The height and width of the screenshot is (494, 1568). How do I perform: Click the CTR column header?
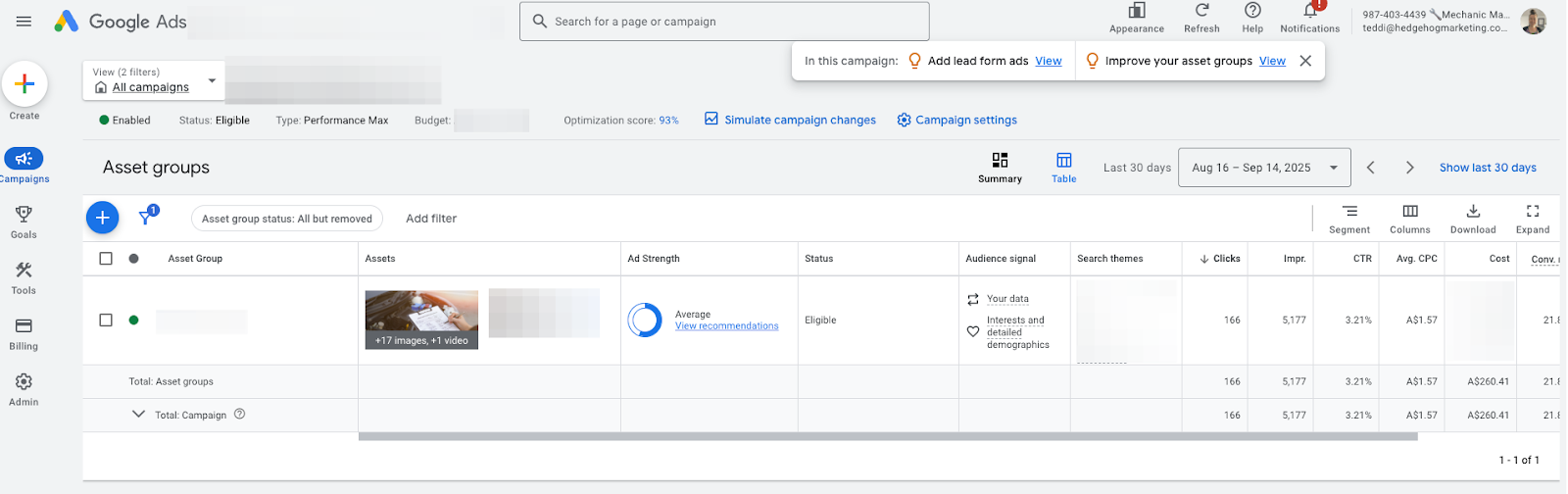click(x=1362, y=259)
